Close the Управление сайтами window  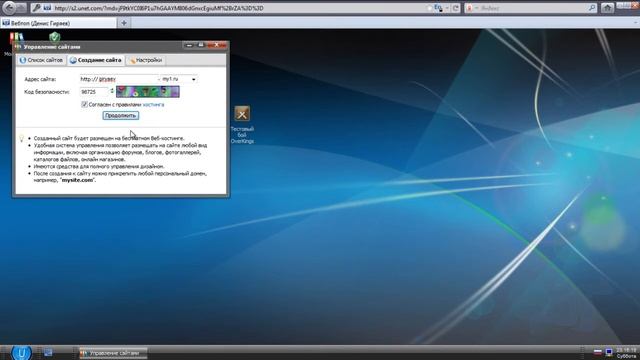(216, 45)
